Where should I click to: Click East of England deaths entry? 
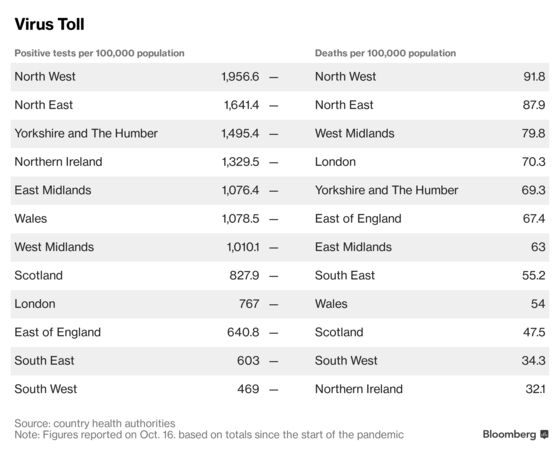click(358, 219)
